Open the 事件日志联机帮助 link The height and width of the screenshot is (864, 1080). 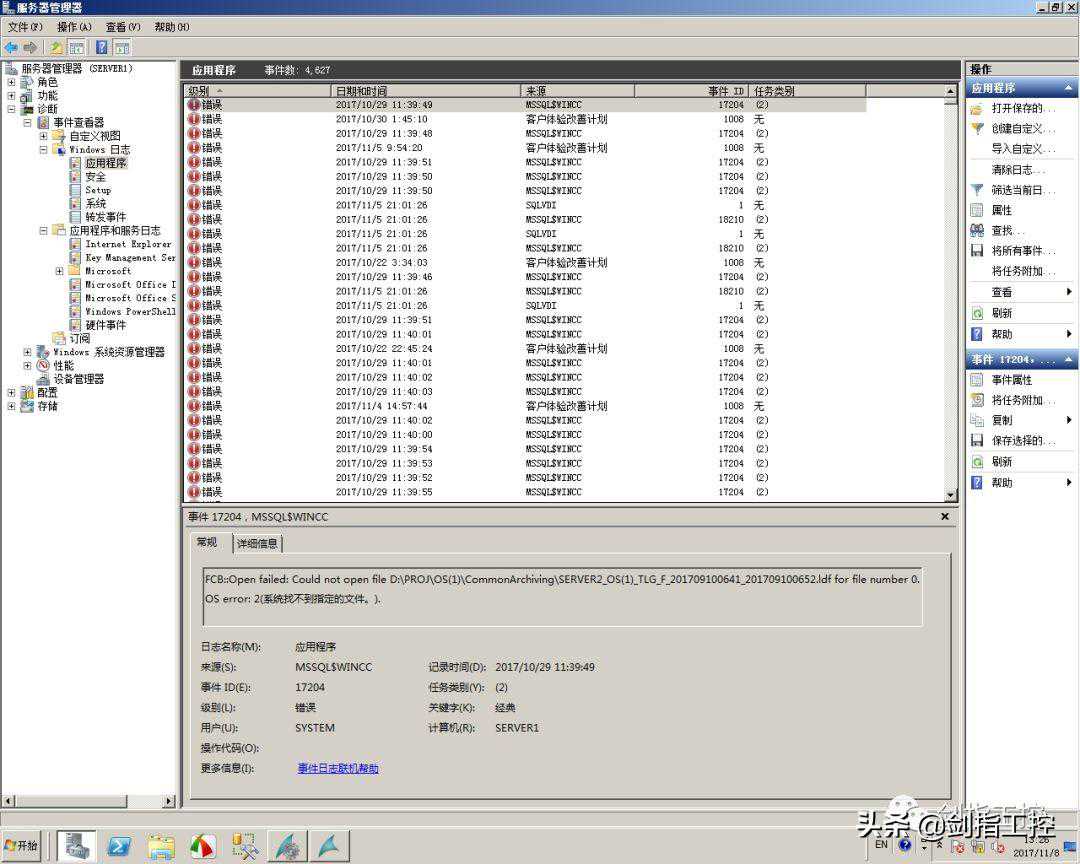338,769
